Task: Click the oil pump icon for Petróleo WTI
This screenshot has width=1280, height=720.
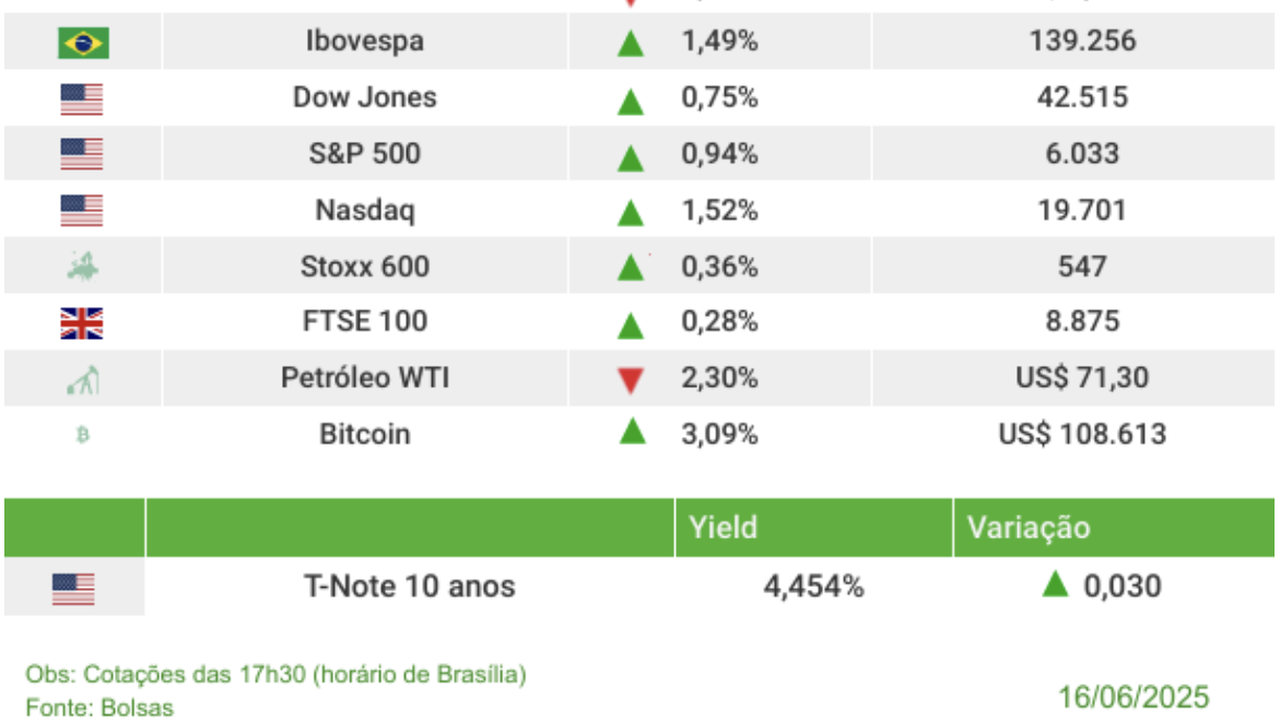Action: pos(82,379)
